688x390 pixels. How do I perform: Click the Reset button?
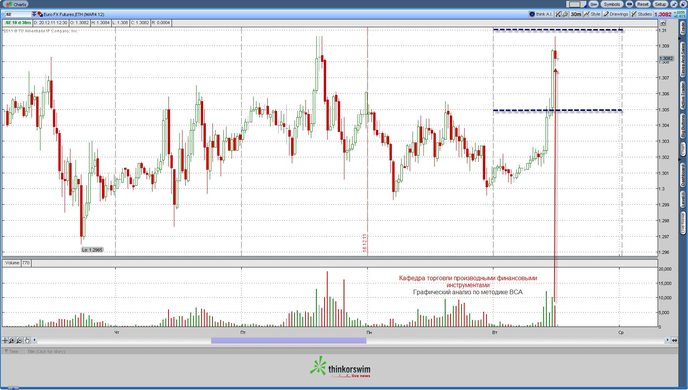[642, 4]
